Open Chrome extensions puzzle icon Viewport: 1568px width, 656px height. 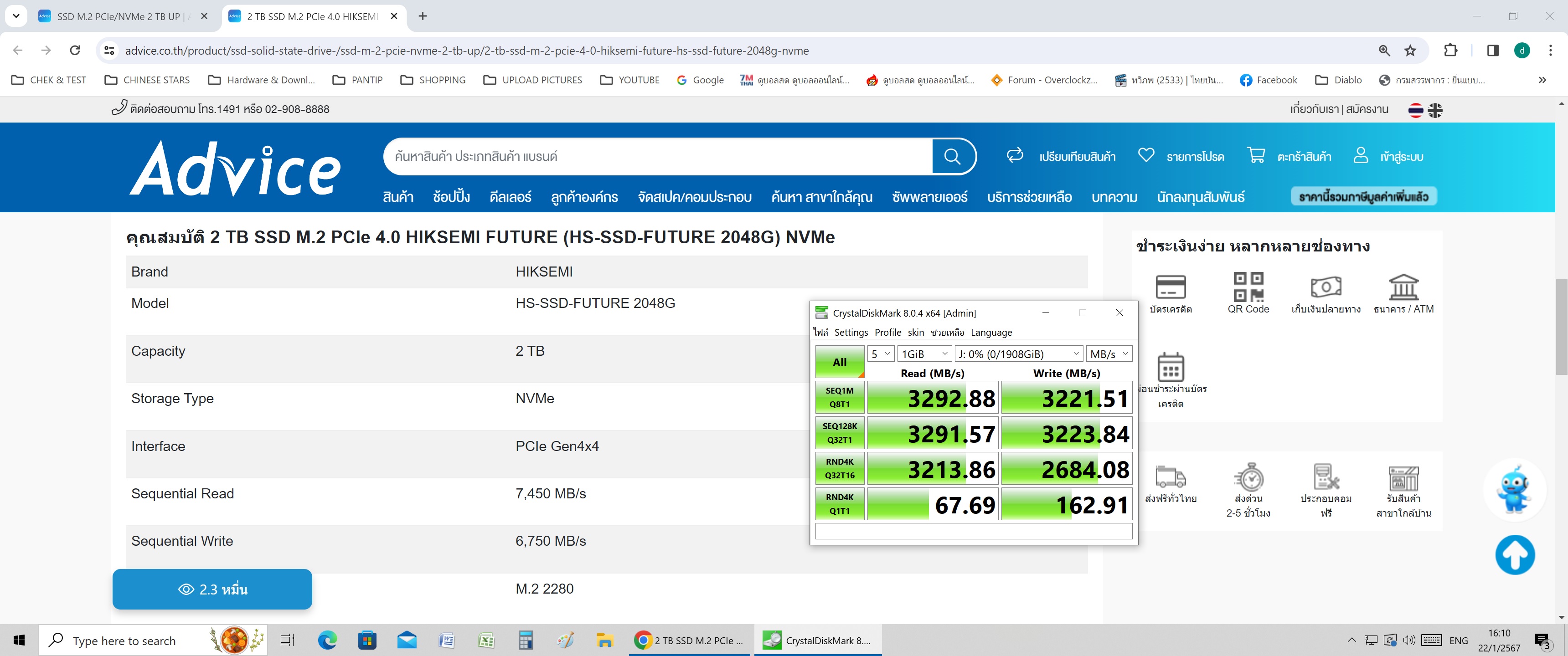click(x=1450, y=51)
